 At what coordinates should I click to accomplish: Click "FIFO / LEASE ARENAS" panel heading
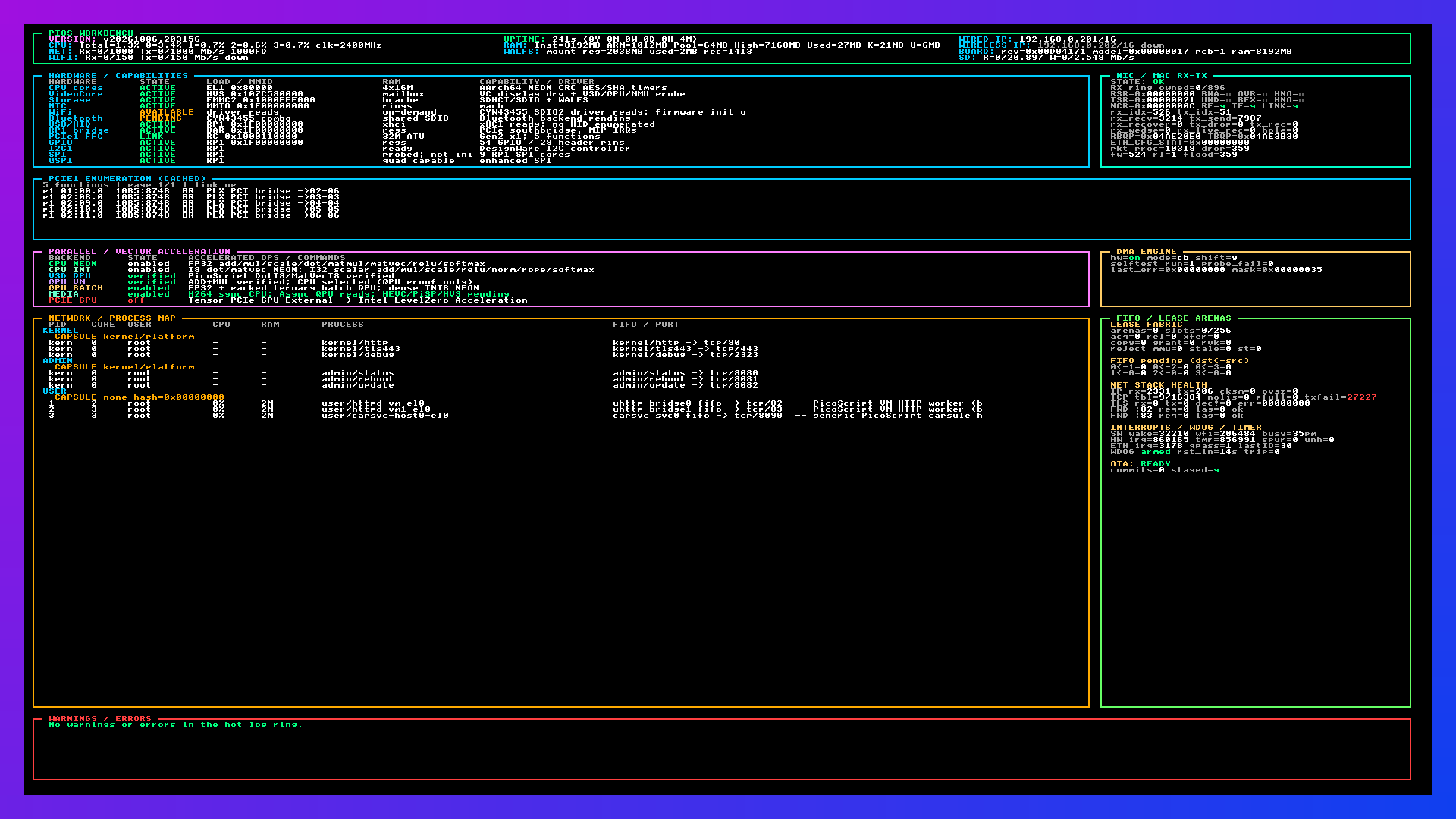click(1174, 318)
